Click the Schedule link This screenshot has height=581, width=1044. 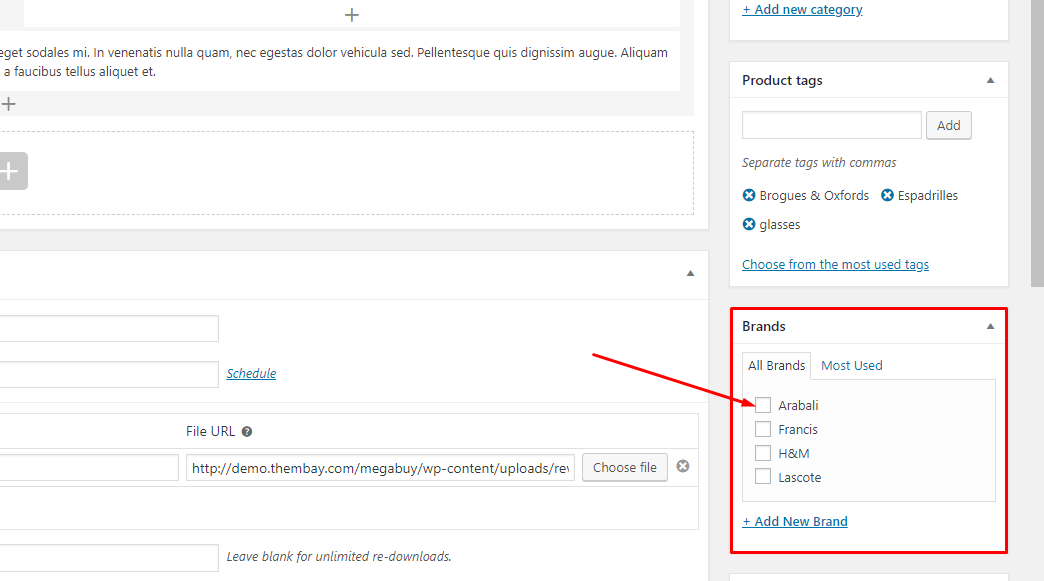coord(251,373)
